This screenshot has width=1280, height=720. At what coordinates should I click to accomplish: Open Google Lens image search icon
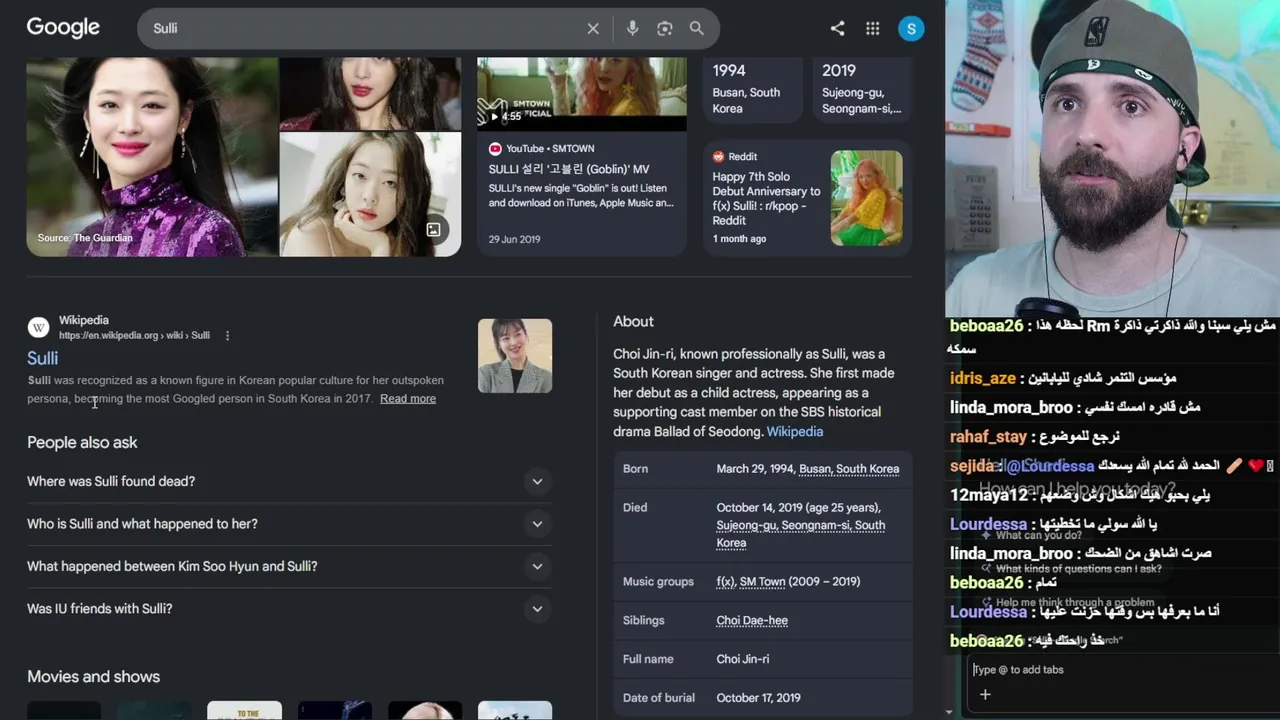click(x=665, y=29)
